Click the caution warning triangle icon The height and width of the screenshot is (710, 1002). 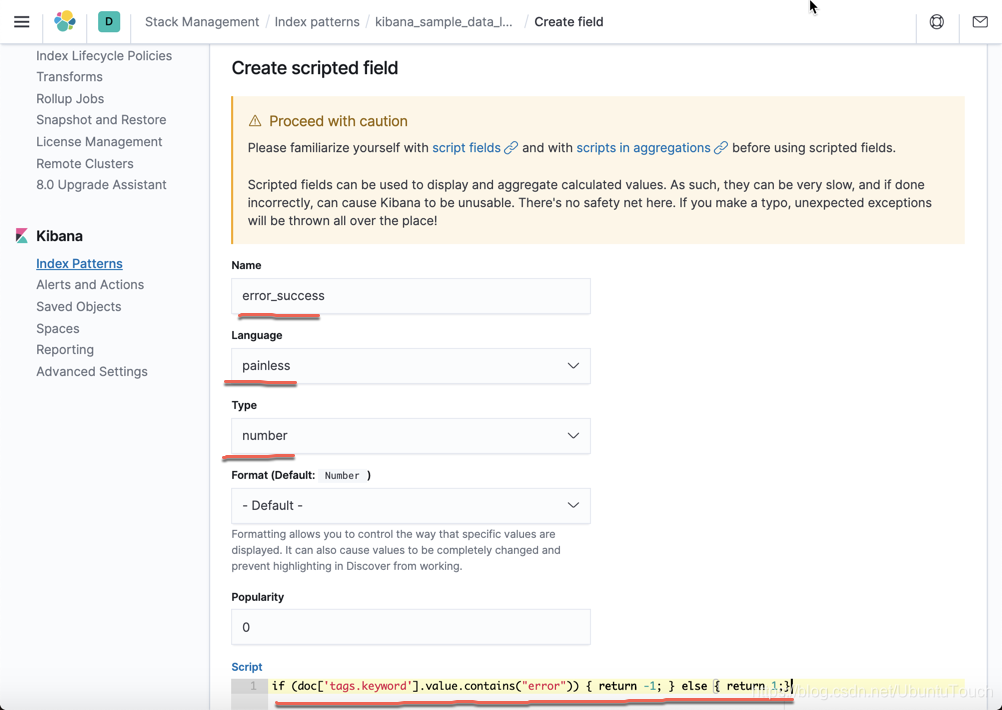point(255,121)
